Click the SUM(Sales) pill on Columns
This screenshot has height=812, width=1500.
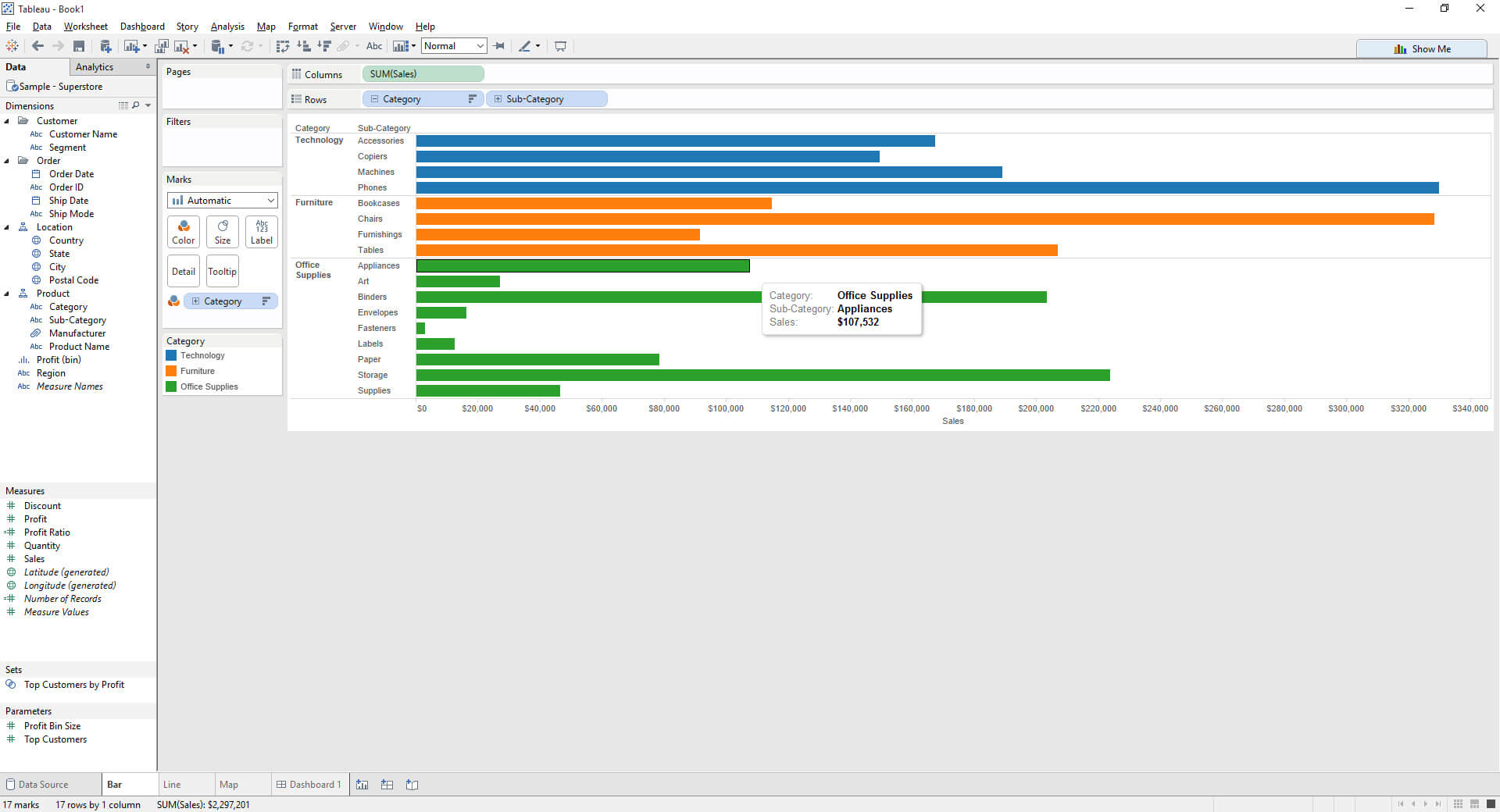(423, 74)
